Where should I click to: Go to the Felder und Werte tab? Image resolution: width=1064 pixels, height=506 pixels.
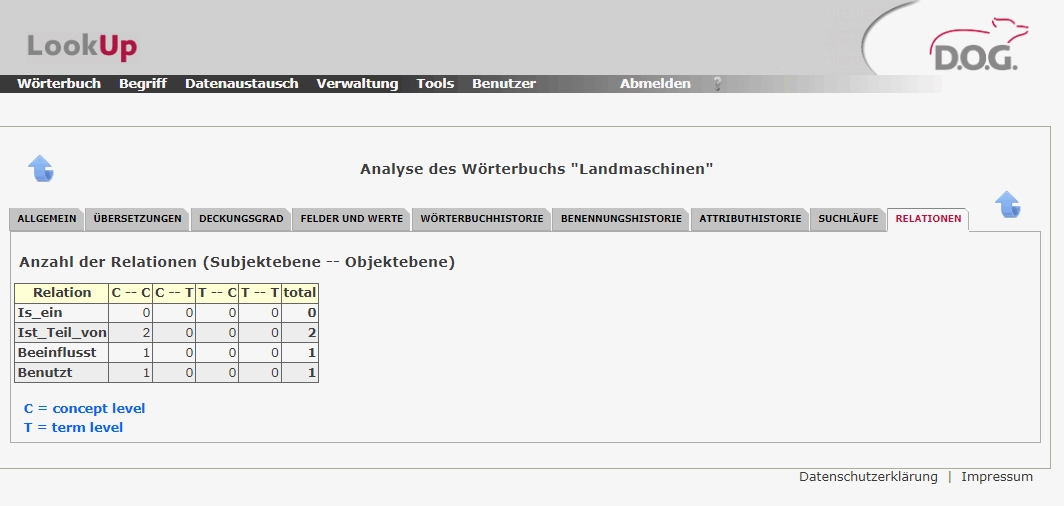352,219
